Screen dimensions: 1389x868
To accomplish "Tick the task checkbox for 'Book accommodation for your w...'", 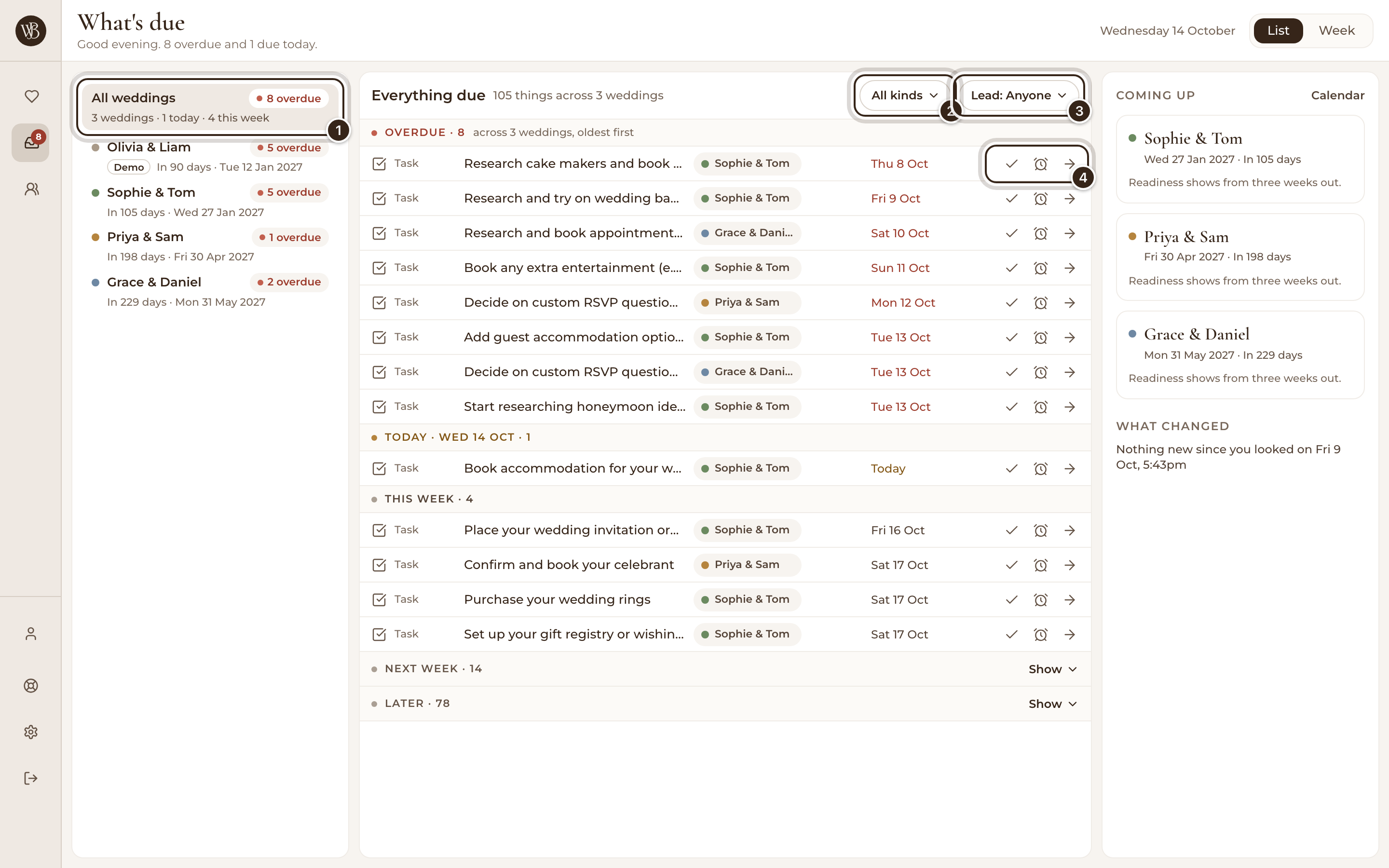I will pyautogui.click(x=380, y=469).
